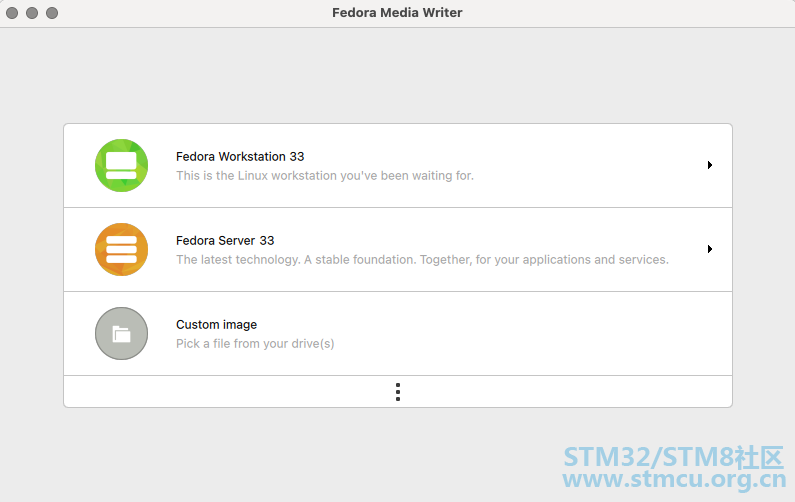Click the www.stmcu.org.cn watermark link
This screenshot has height=502, width=795.
[674, 479]
